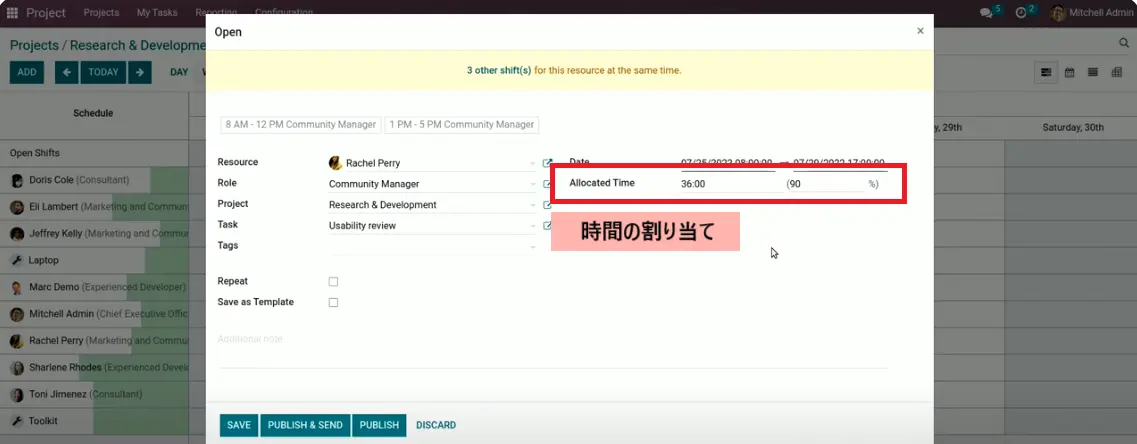The height and width of the screenshot is (444, 1137).
Task: Open the conversations chat icon
Action: 985,12
